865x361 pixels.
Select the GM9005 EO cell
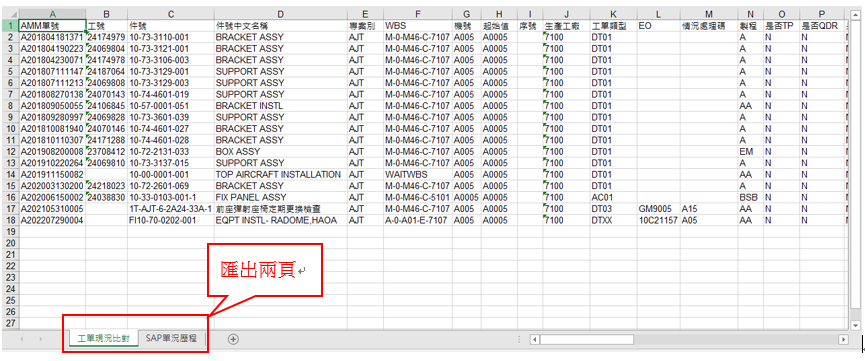658,209
